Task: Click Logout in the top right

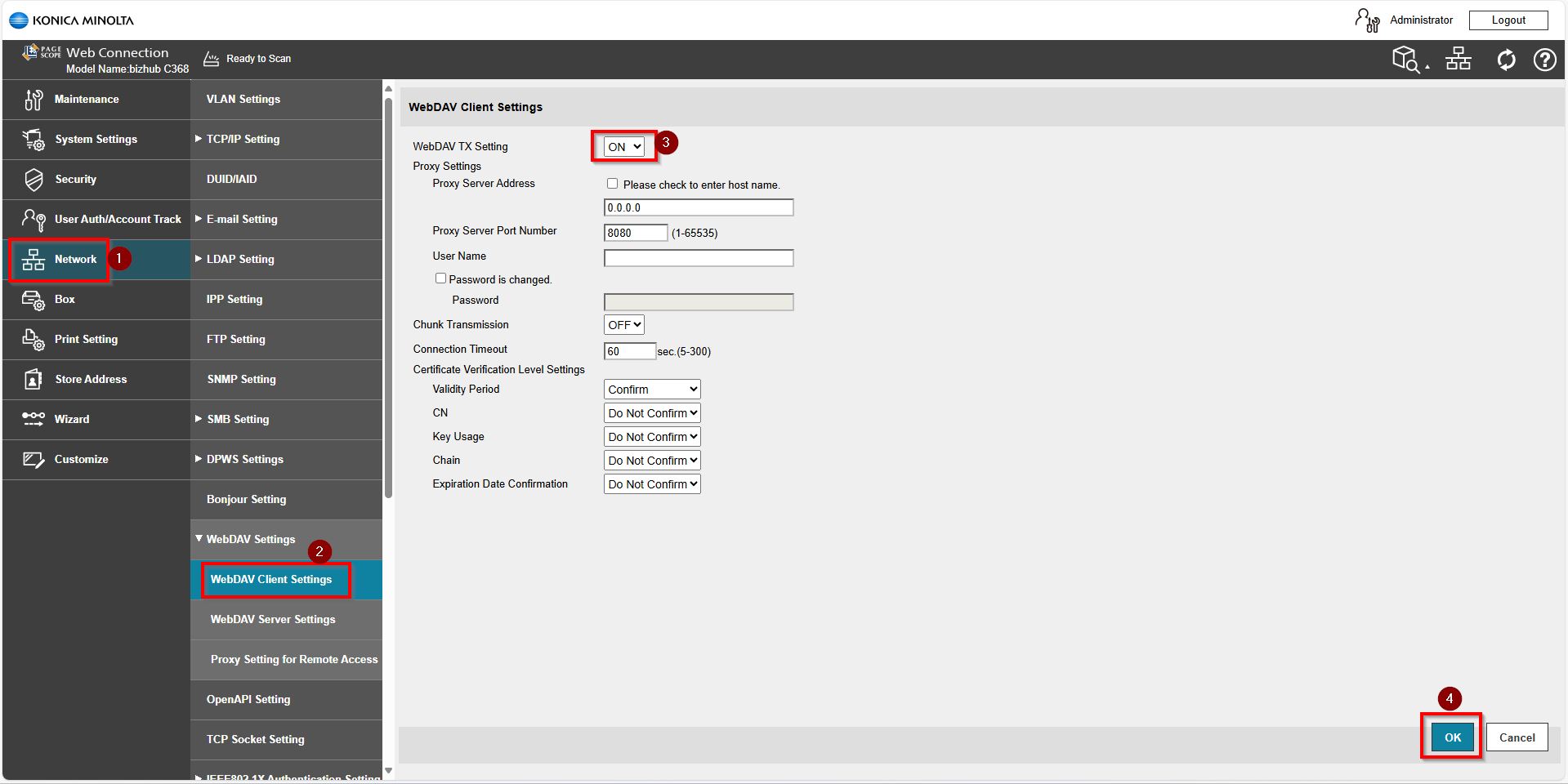Action: tap(1508, 20)
